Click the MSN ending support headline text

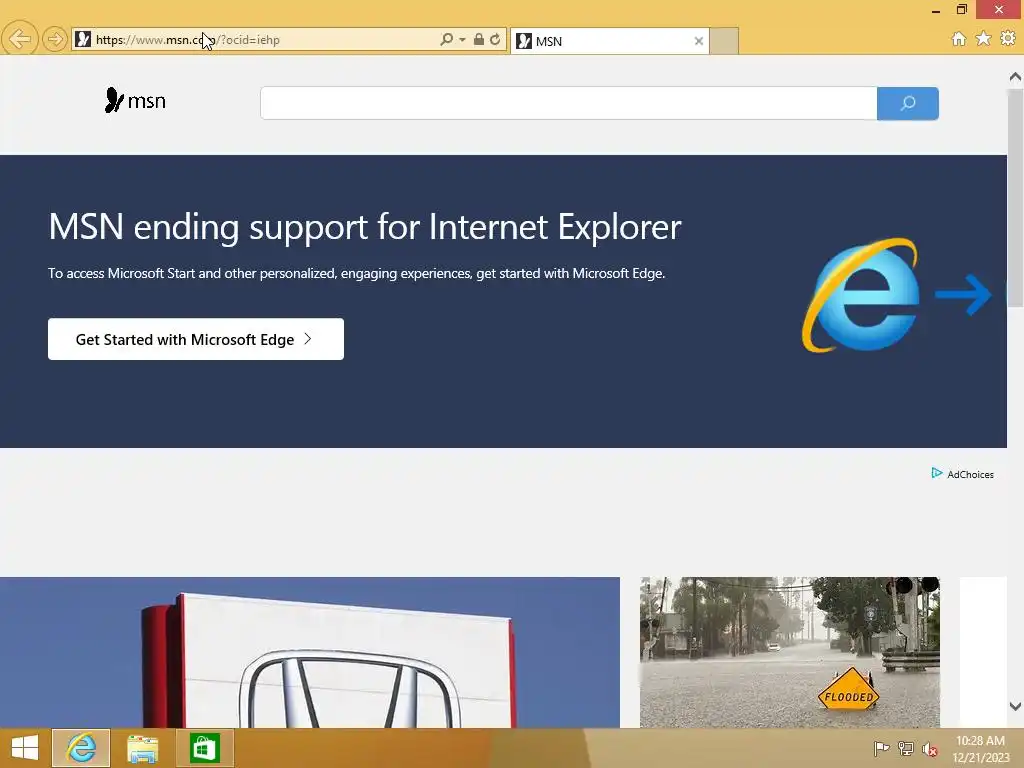point(364,227)
